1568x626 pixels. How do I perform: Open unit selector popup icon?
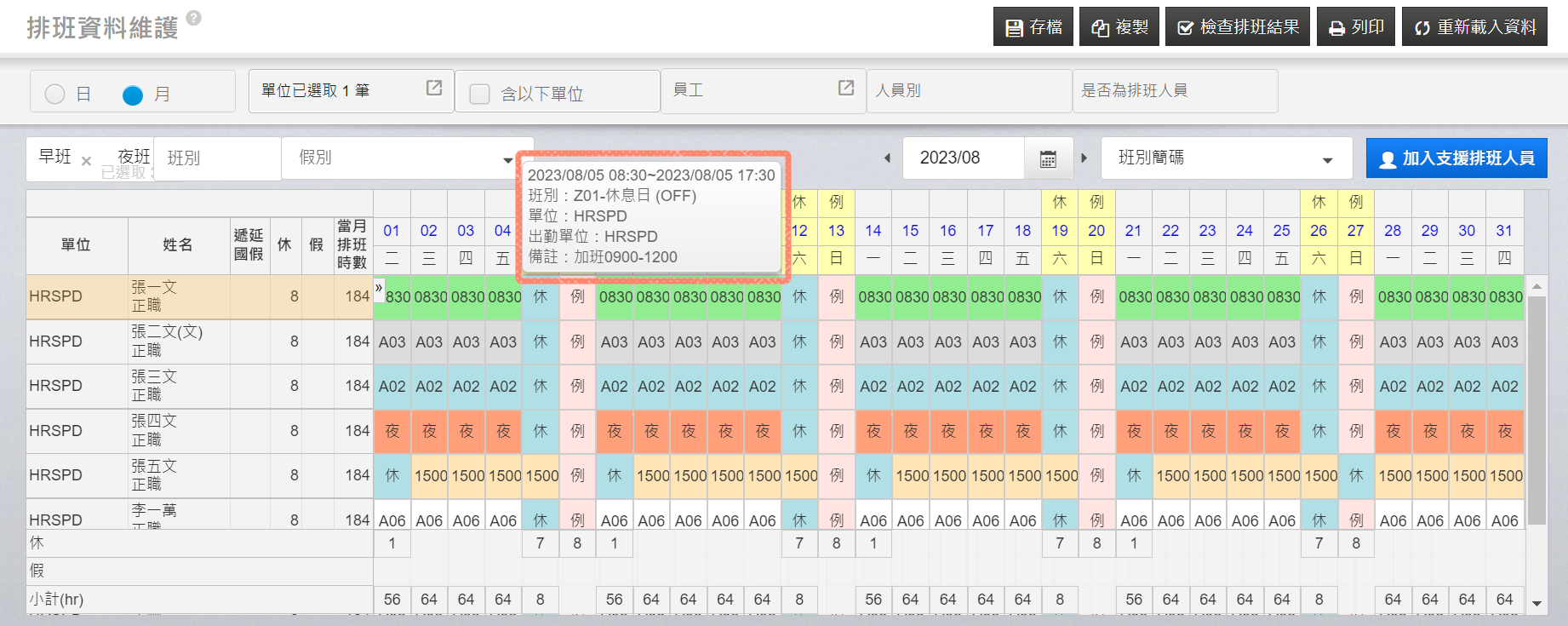pos(434,88)
